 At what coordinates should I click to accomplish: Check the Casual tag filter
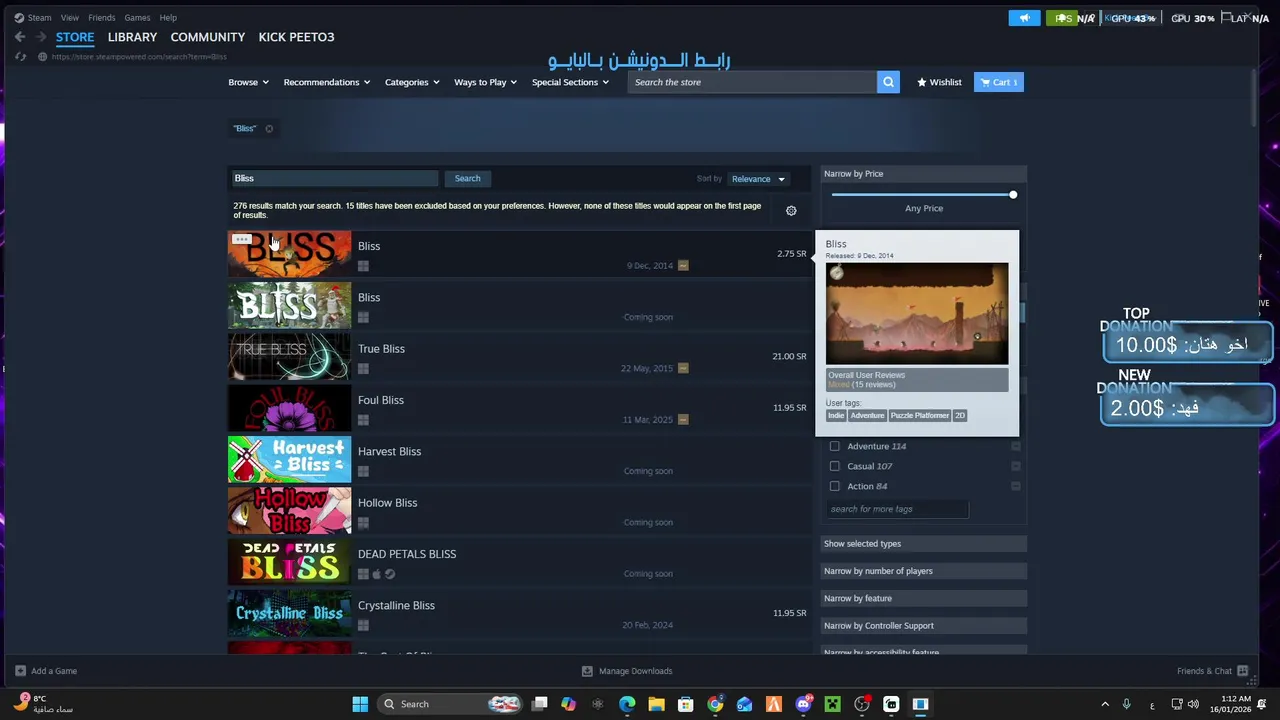(835, 466)
